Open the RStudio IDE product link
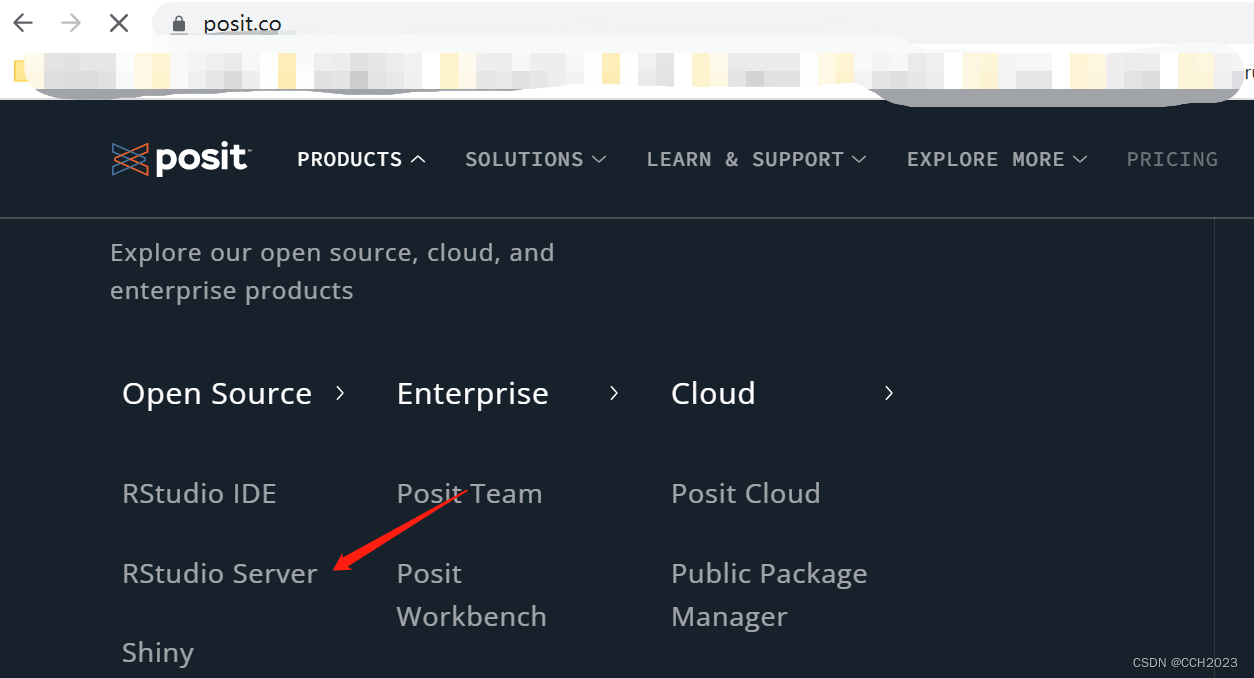 click(199, 494)
